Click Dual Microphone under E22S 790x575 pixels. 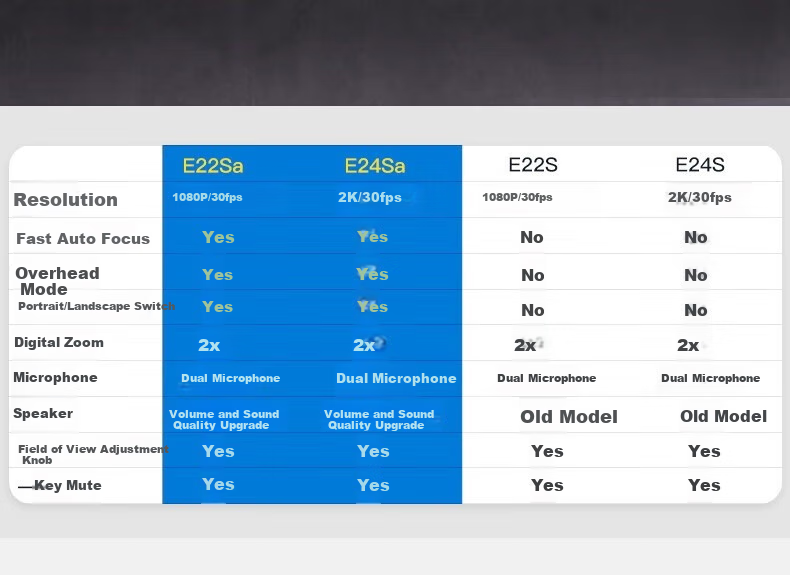[547, 378]
